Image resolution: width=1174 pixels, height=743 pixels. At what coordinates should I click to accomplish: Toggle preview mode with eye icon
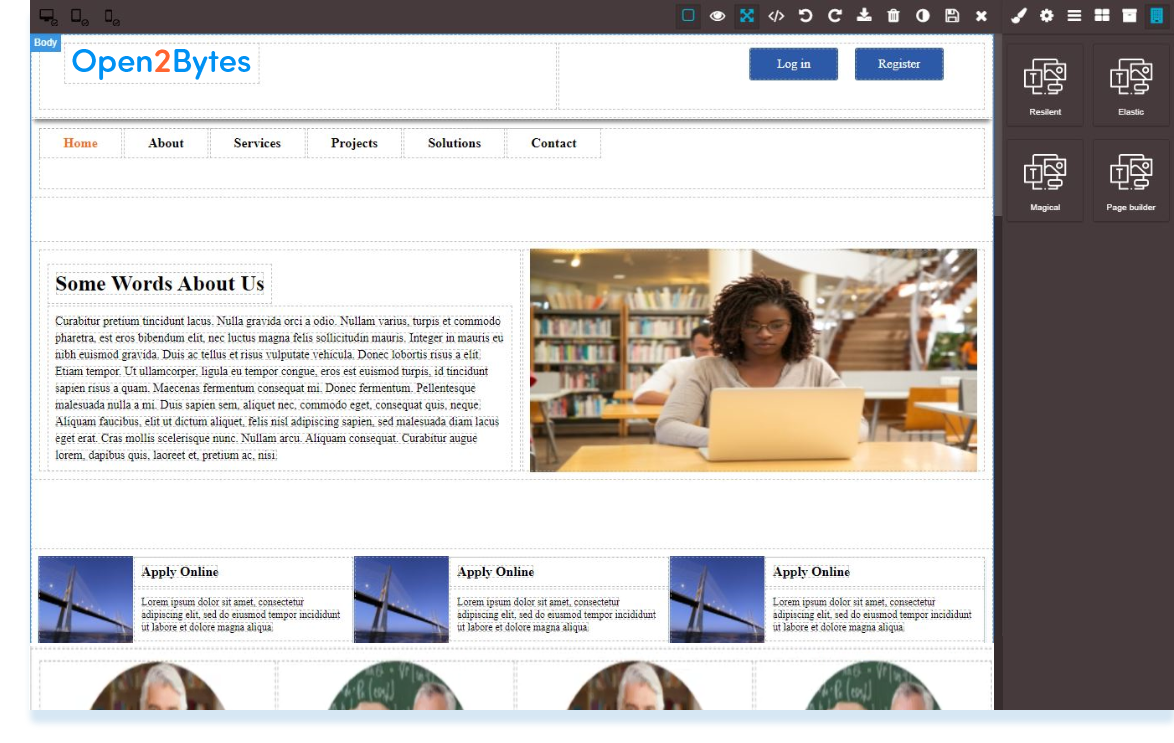[x=717, y=16]
